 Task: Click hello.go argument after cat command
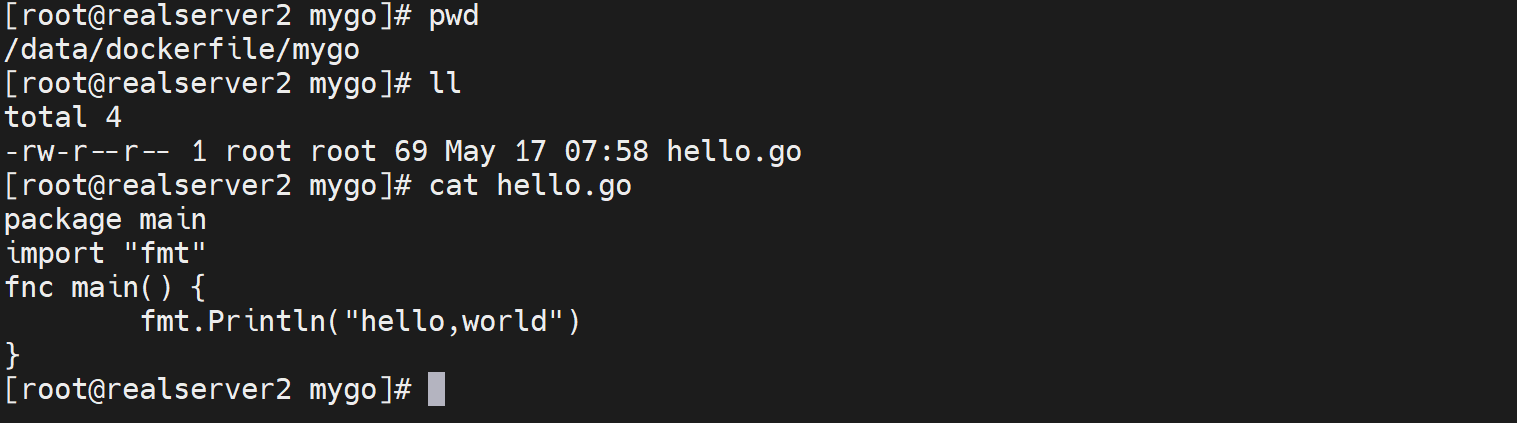[x=564, y=186]
